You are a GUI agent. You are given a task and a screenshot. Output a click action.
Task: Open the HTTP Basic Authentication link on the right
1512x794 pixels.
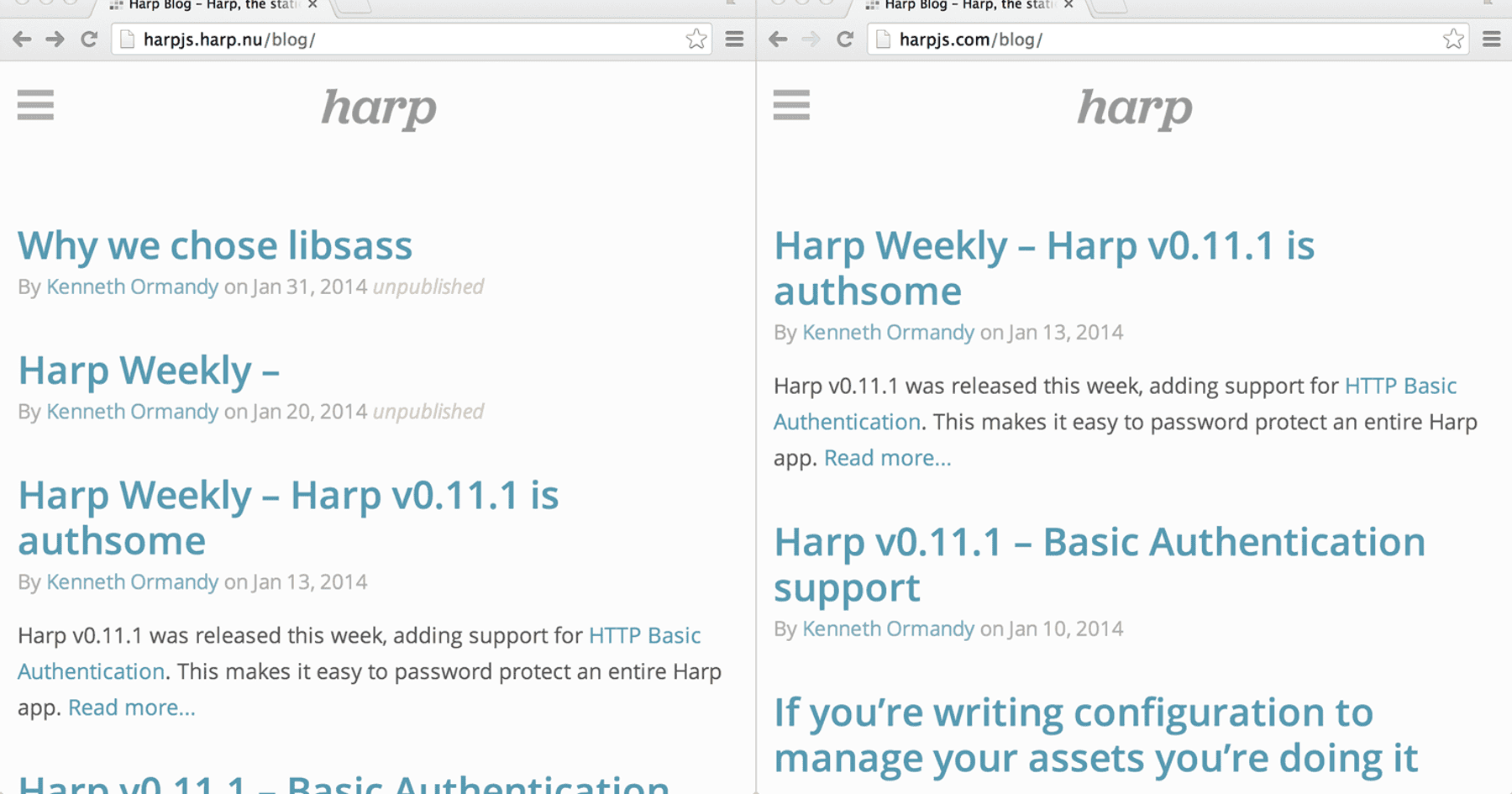coord(1401,386)
